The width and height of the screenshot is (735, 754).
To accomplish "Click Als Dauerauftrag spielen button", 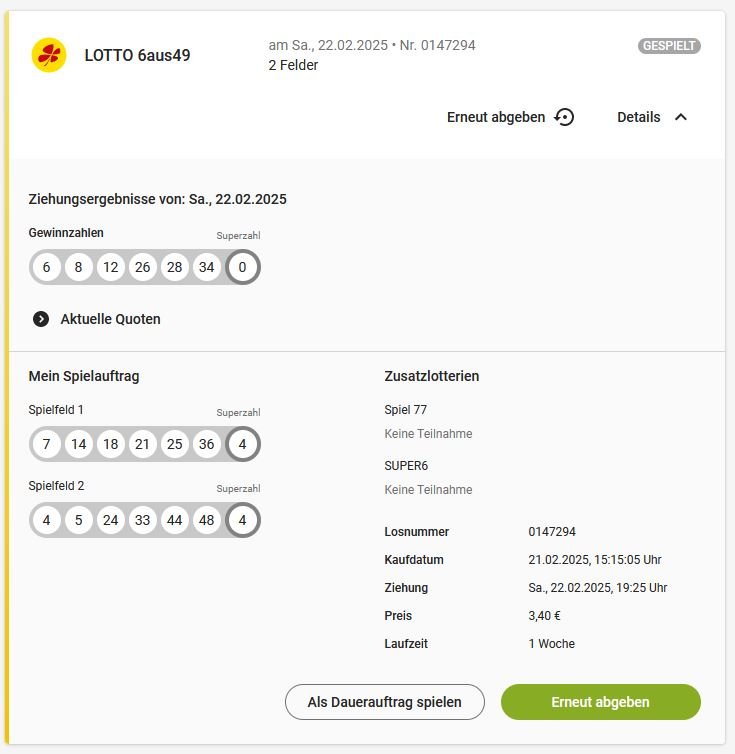I will coord(384,702).
